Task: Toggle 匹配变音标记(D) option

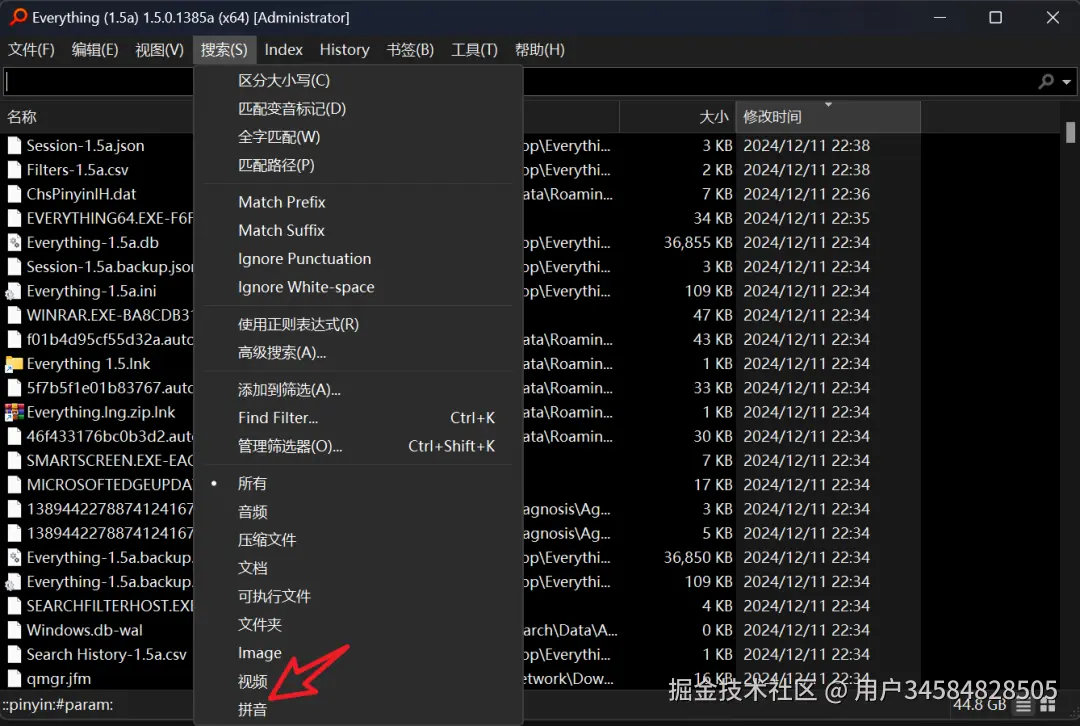Action: tap(359, 109)
